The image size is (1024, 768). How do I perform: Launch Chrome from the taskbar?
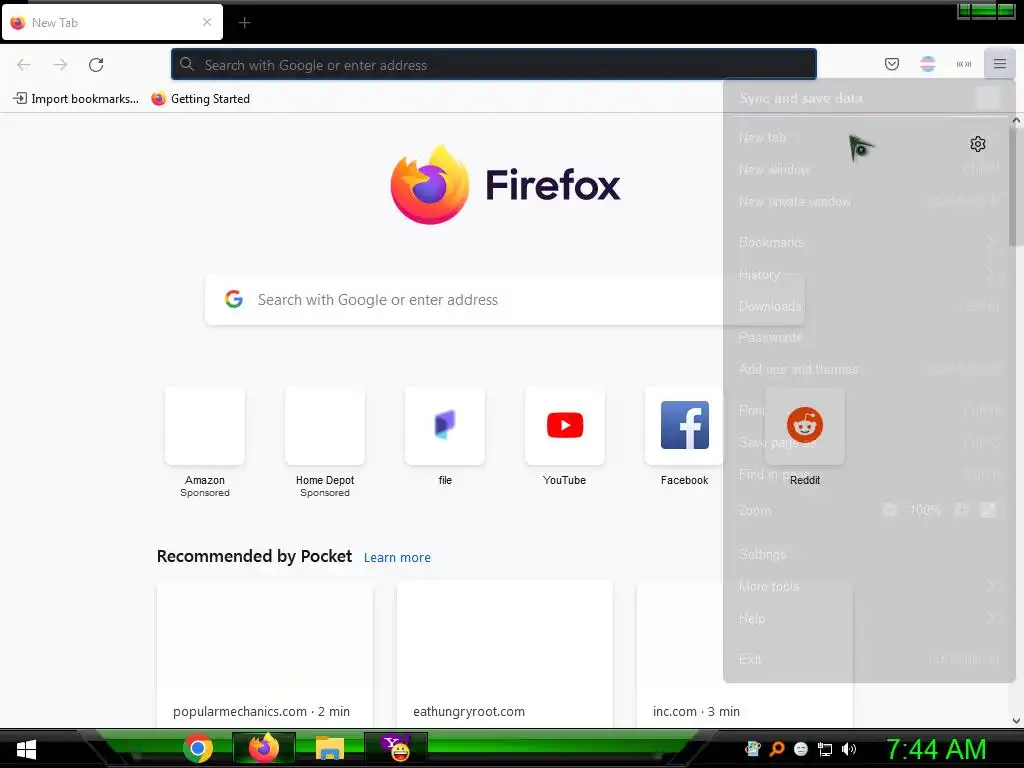point(198,748)
